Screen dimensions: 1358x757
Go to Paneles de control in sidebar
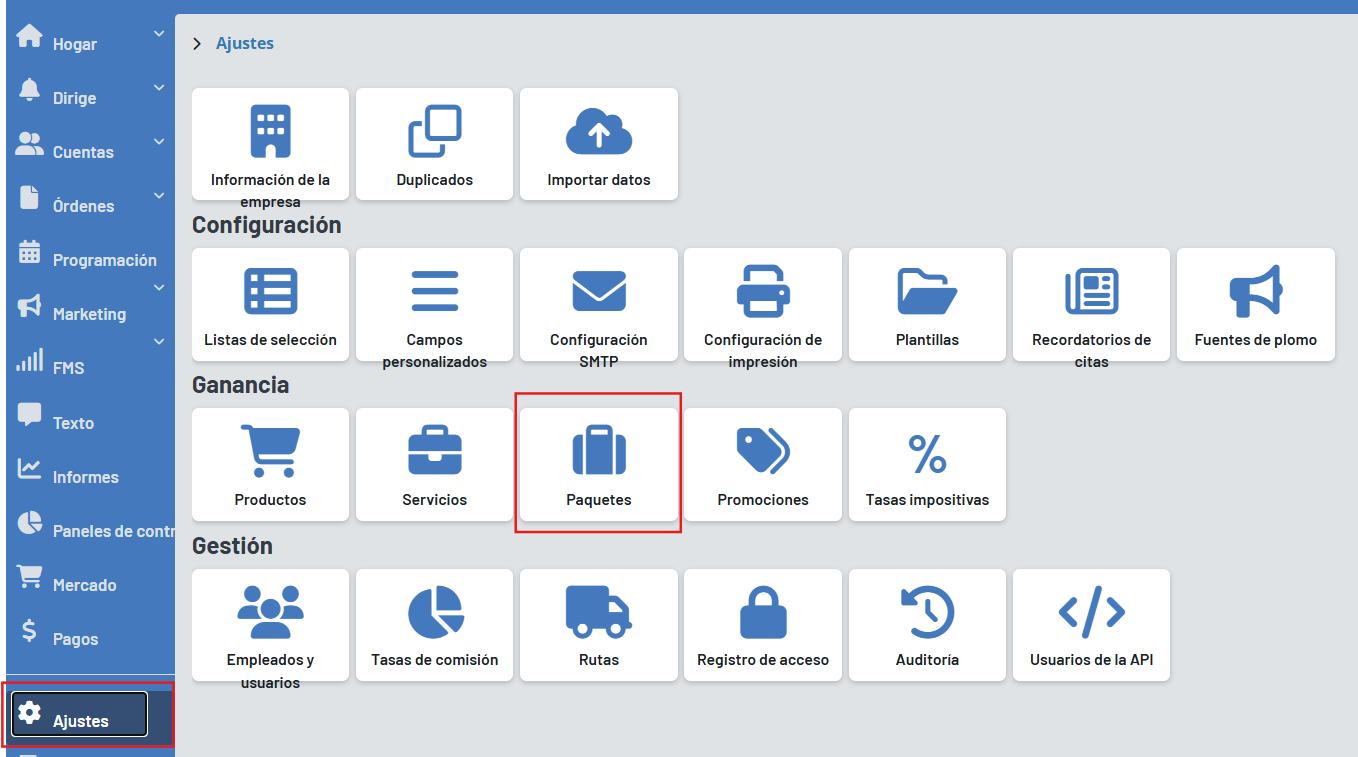[x=114, y=531]
